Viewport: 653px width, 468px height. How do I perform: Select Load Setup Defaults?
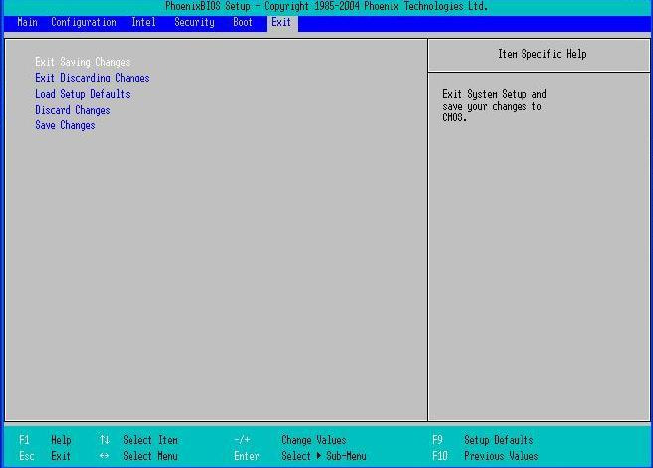coord(82,94)
